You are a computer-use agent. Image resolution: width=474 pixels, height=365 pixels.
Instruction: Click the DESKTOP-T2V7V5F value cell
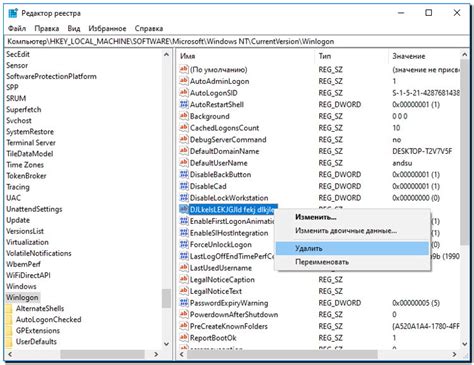click(422, 151)
